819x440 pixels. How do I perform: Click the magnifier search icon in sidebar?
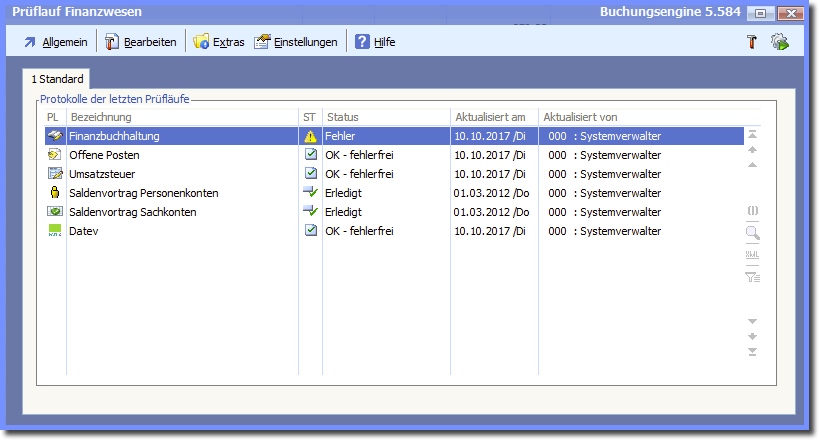pos(752,233)
